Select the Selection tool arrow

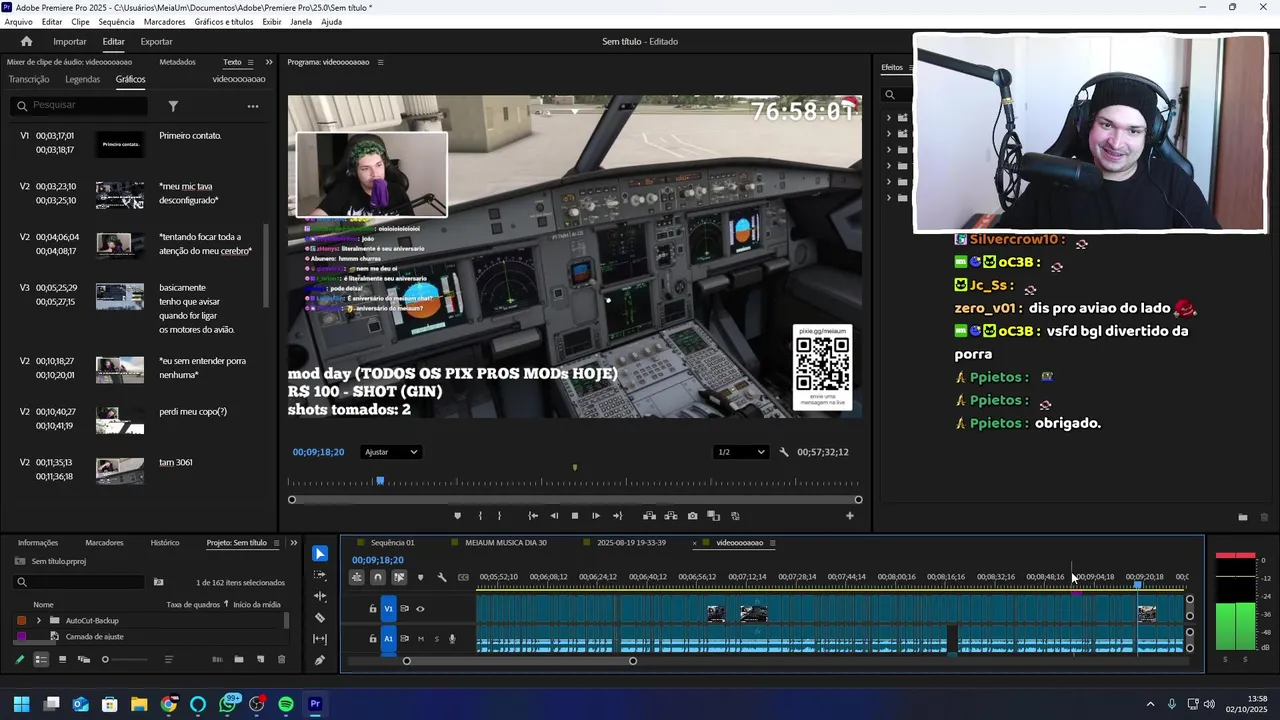pos(320,554)
